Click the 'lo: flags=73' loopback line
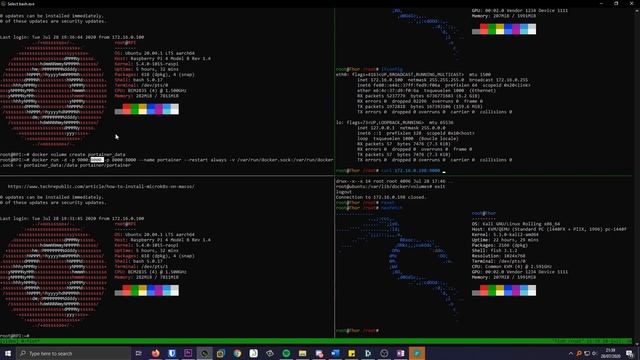The height and width of the screenshot is (360, 640). pos(395,122)
